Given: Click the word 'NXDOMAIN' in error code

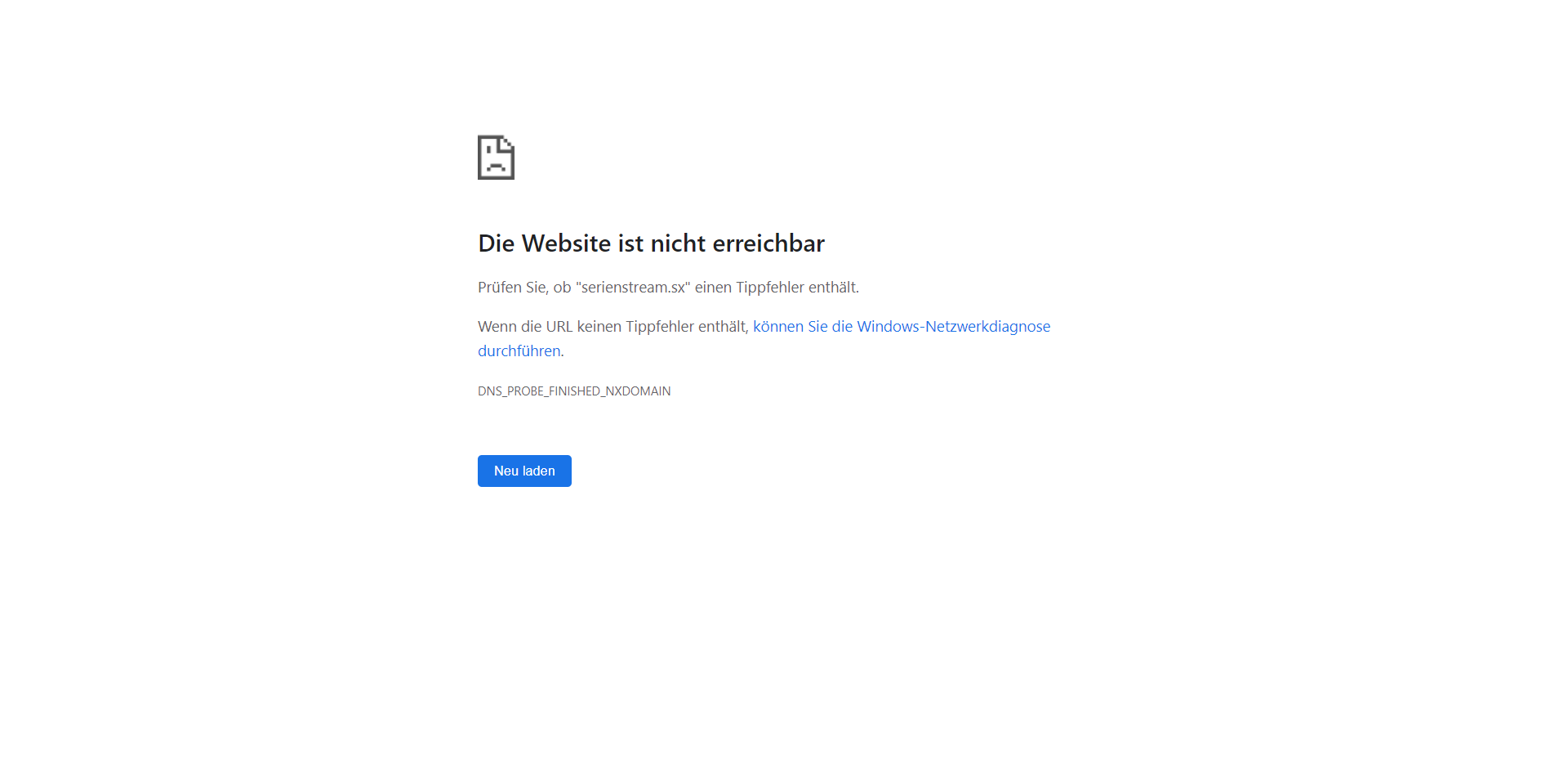Looking at the screenshot, I should pyautogui.click(x=638, y=391).
